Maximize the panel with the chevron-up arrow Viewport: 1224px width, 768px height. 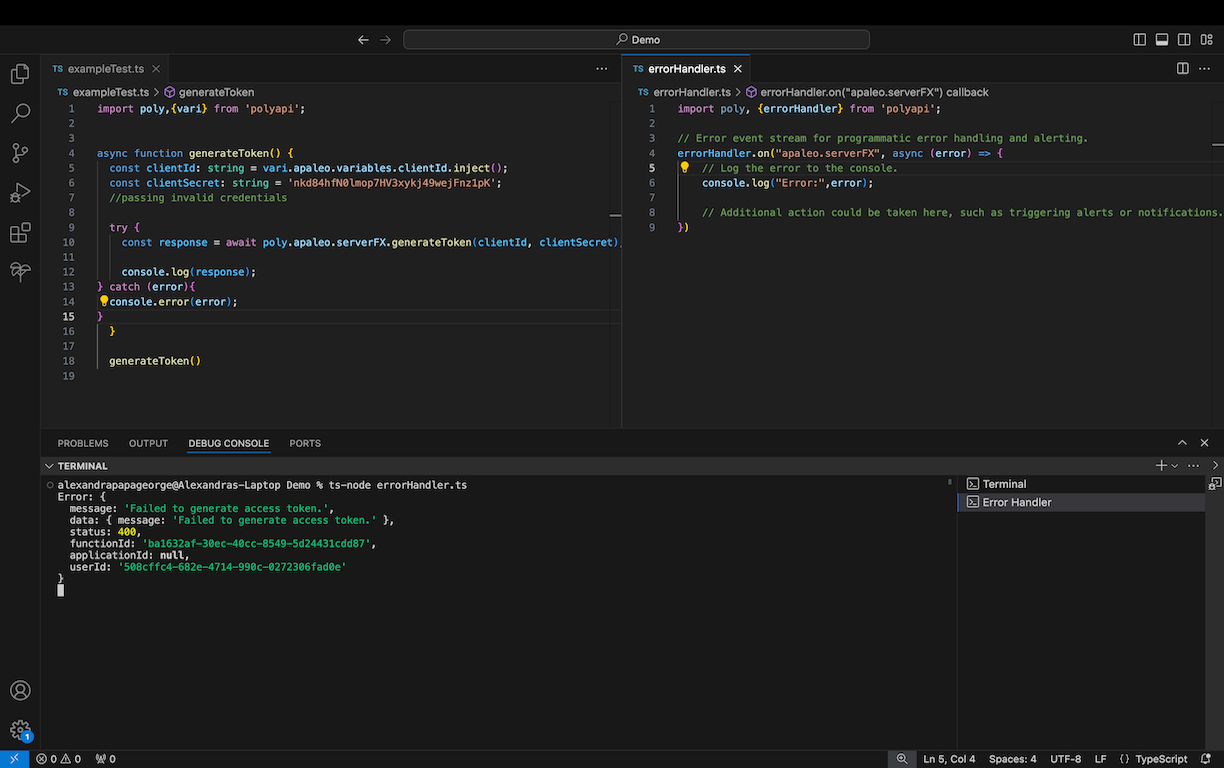coord(1182,443)
